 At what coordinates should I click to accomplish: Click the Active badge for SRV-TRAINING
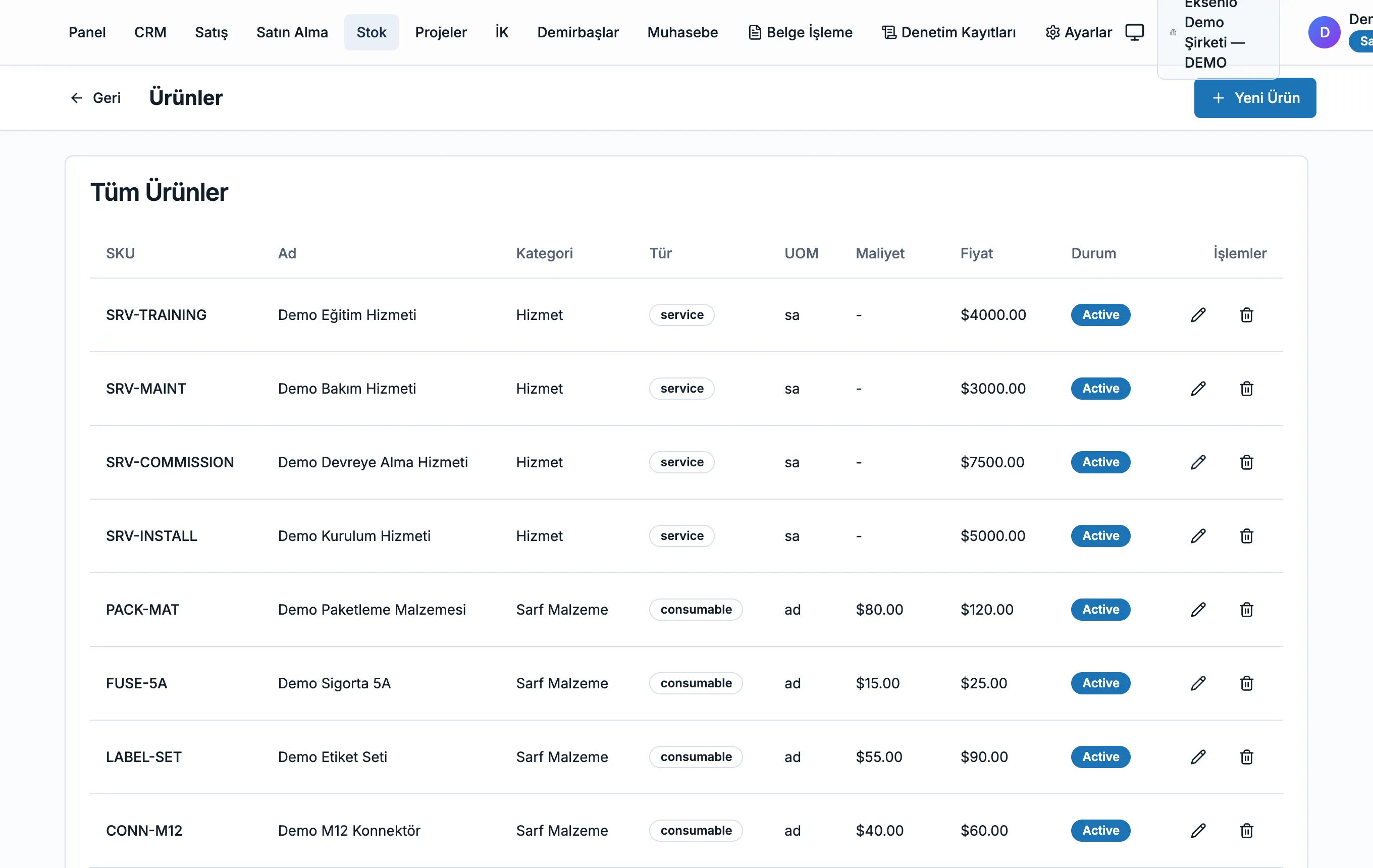[x=1100, y=314]
